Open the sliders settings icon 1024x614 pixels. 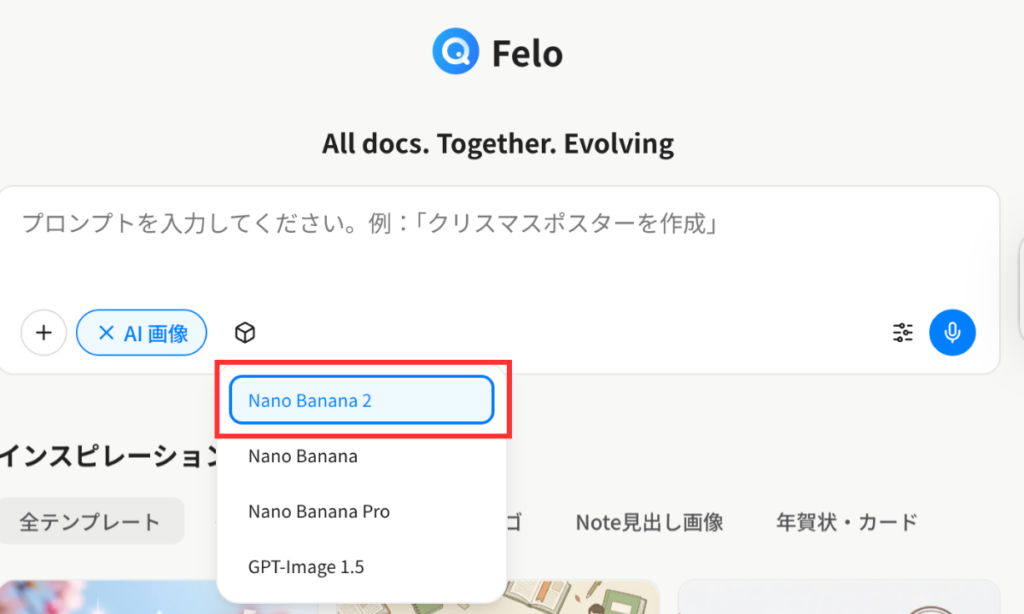click(903, 333)
